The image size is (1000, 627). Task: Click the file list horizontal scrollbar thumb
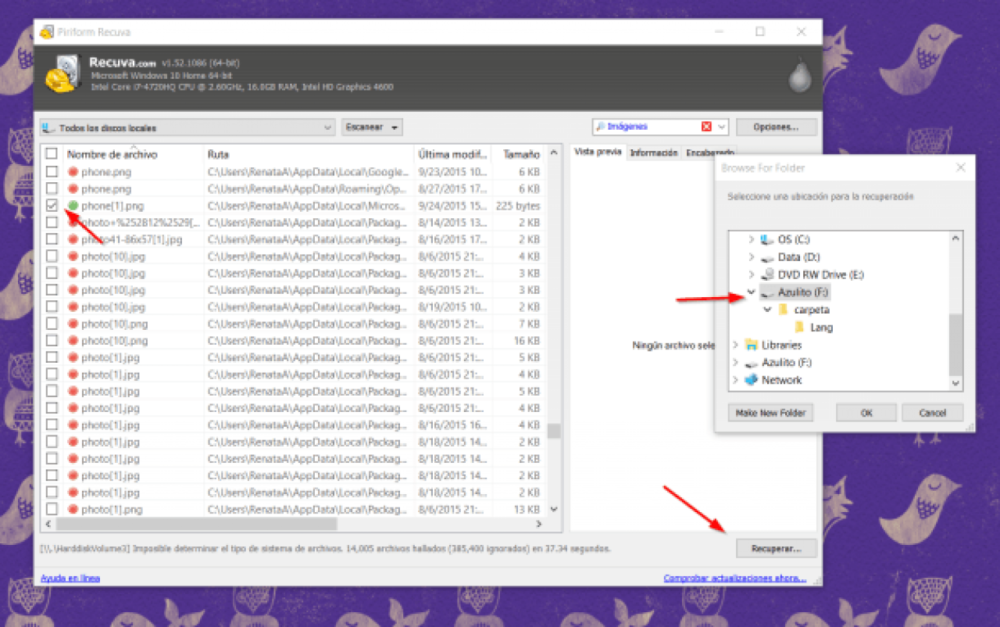point(196,524)
